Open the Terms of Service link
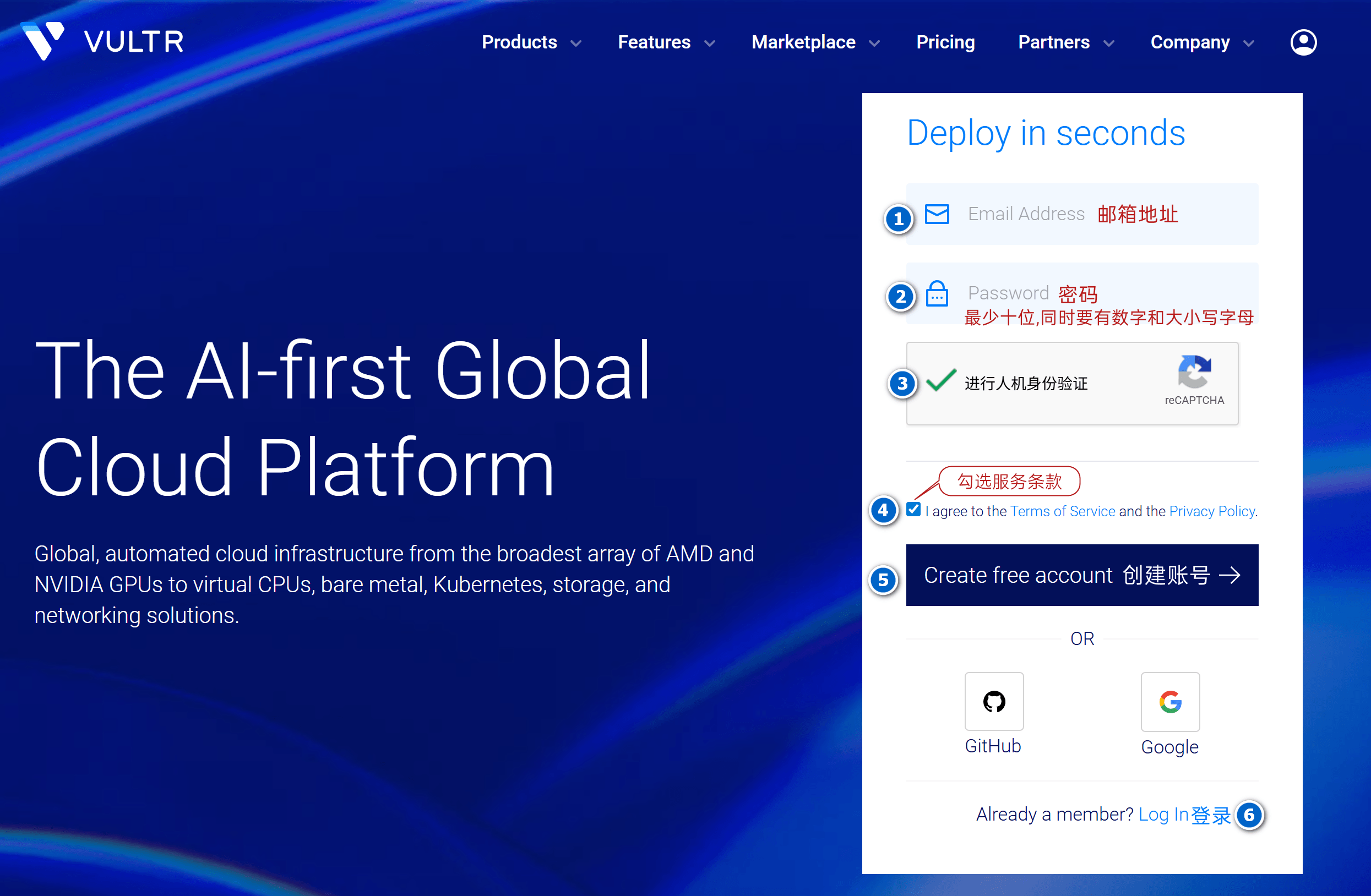Viewport: 1371px width, 896px height. (x=1062, y=511)
